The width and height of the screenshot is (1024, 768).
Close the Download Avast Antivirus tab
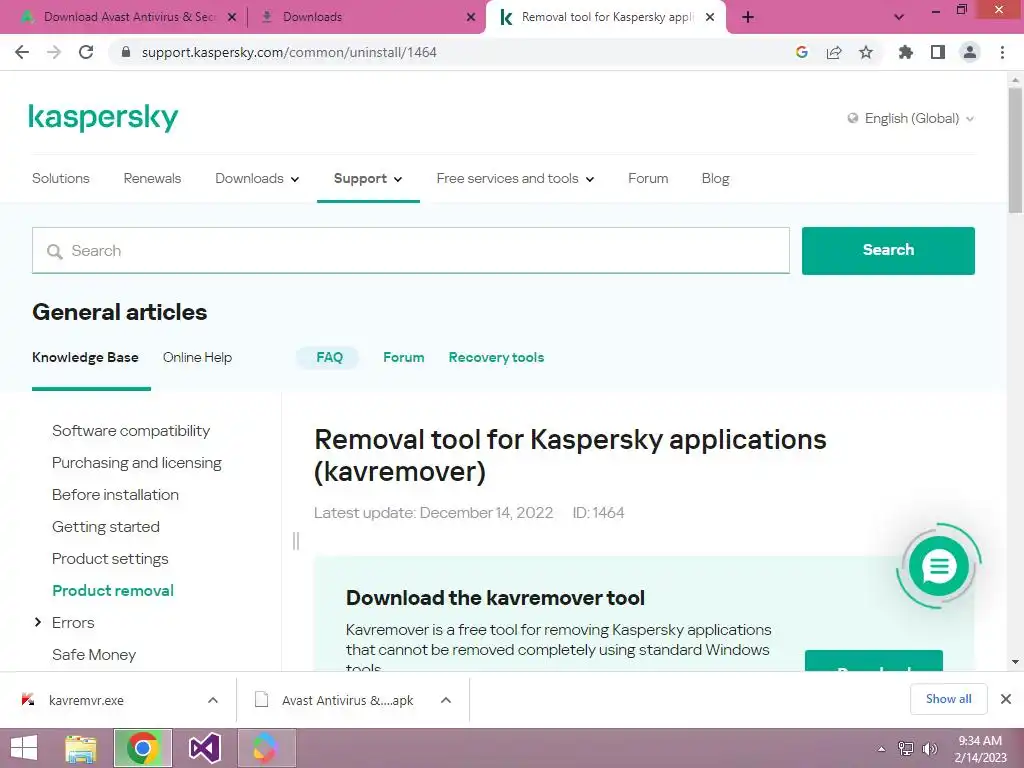click(232, 17)
